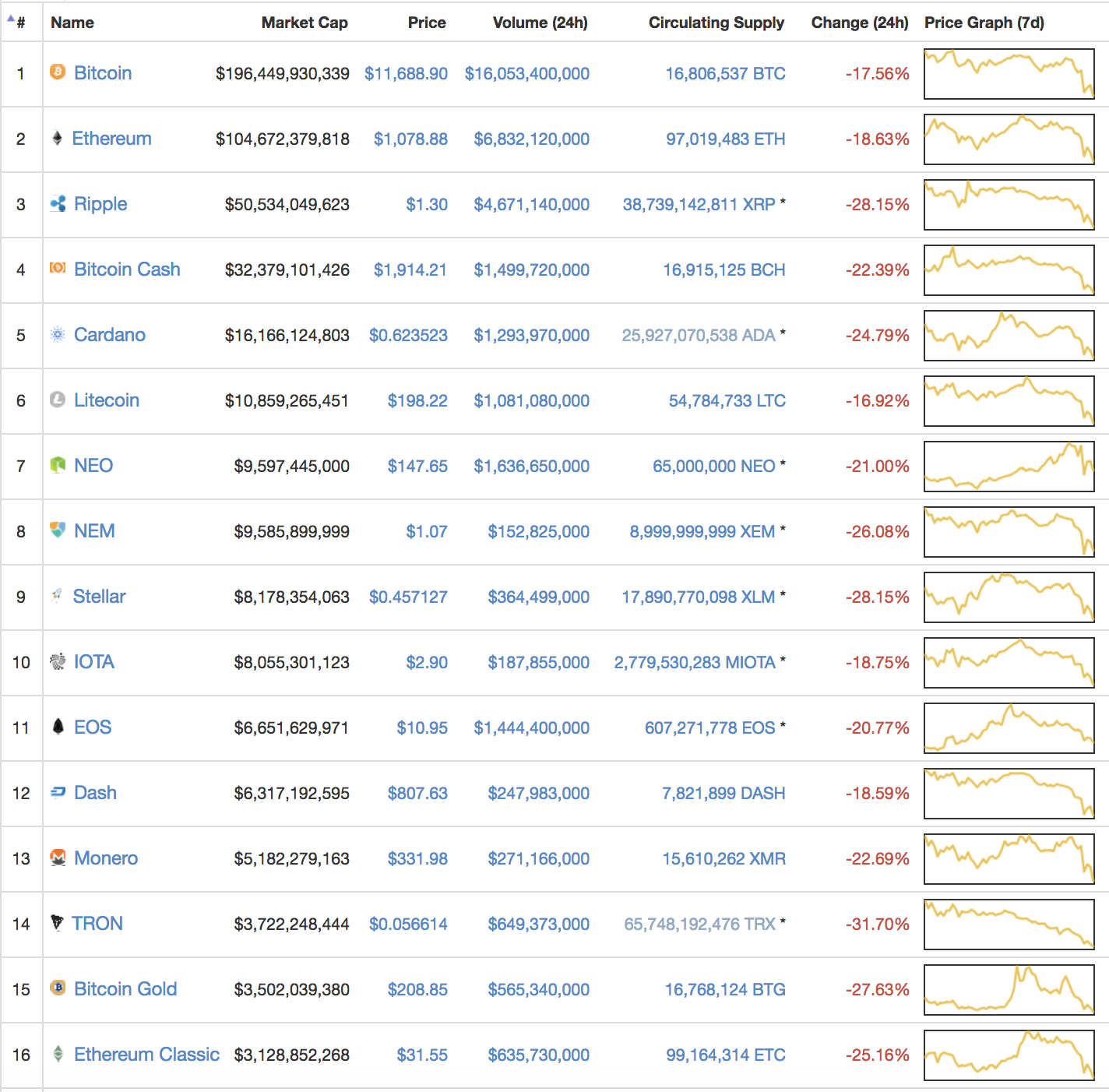Image resolution: width=1109 pixels, height=1092 pixels.
Task: Sort by Volume (24h) column header
Action: (x=540, y=23)
